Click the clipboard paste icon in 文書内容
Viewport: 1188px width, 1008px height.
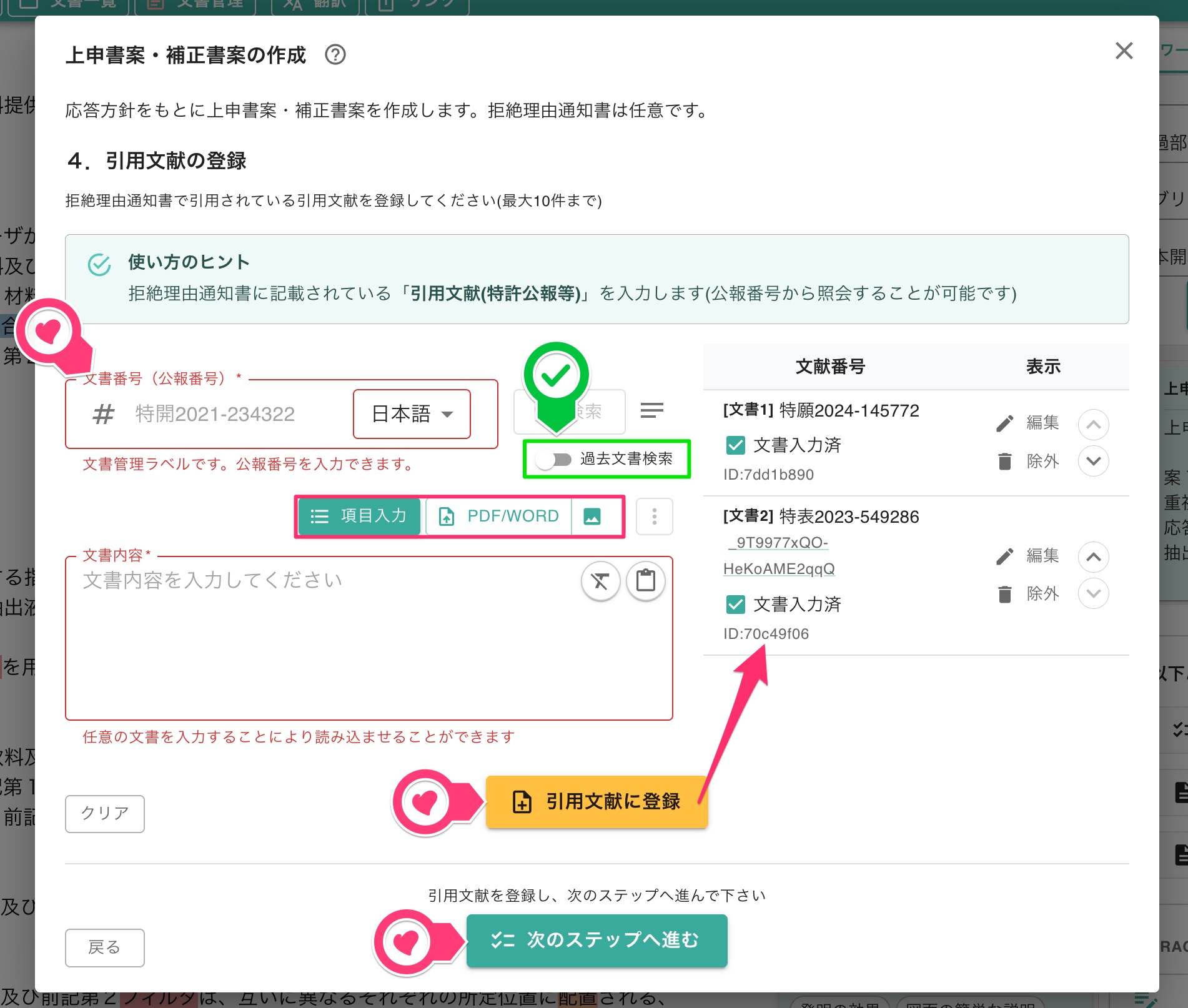(645, 581)
